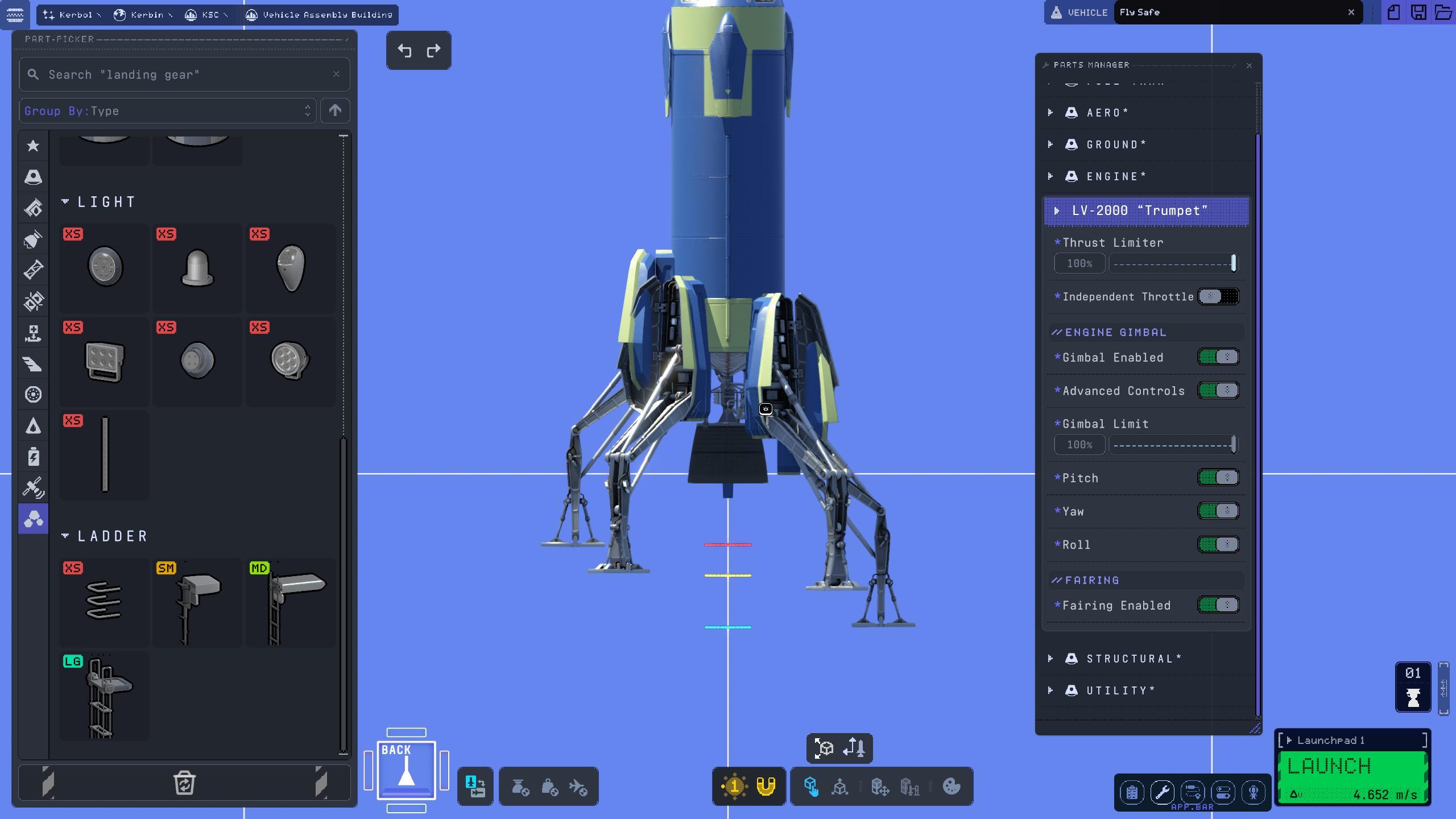This screenshot has width=1456, height=819.
Task: Click the open vehicle folder icon
Action: pos(1443,13)
